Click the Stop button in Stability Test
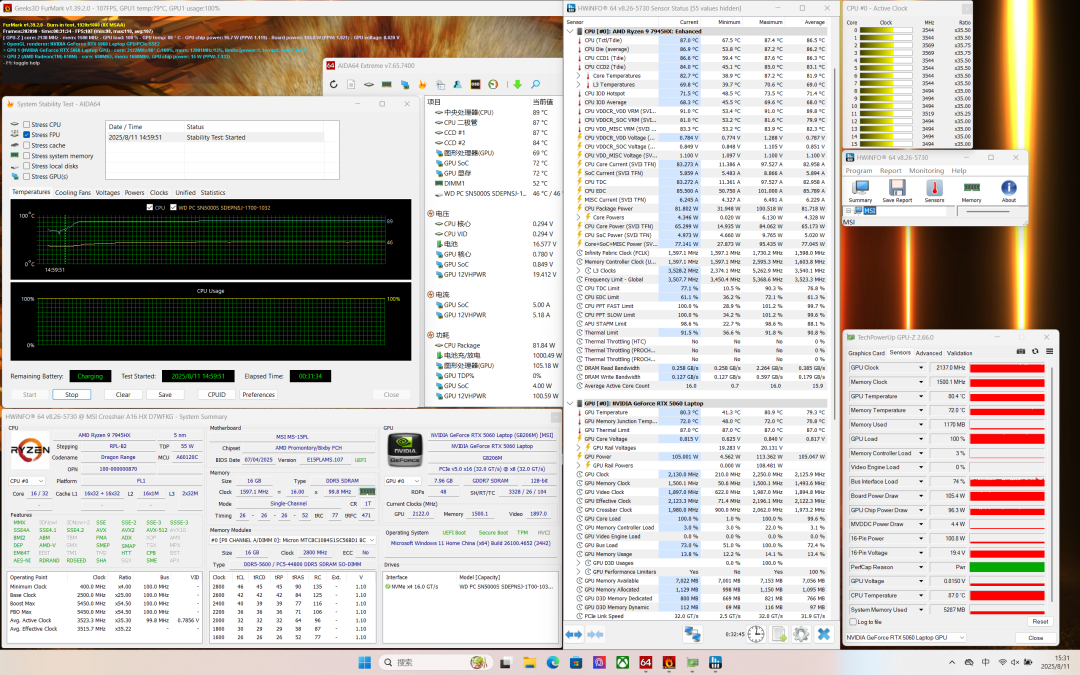This screenshot has width=1080, height=675. [72, 395]
